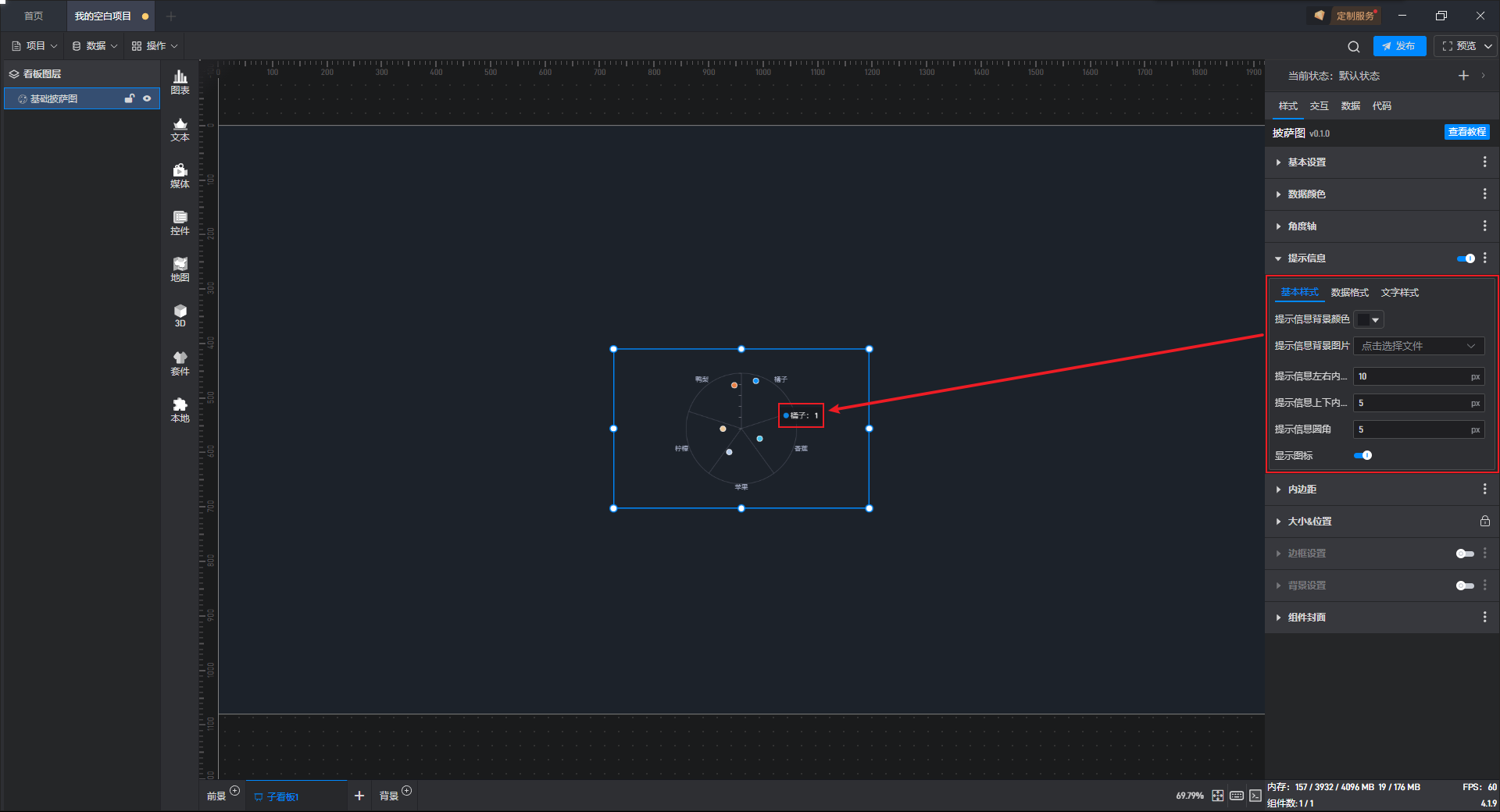Viewport: 1500px width, 812px height.
Task: Open the console icon in bottom bar
Action: point(1255,796)
